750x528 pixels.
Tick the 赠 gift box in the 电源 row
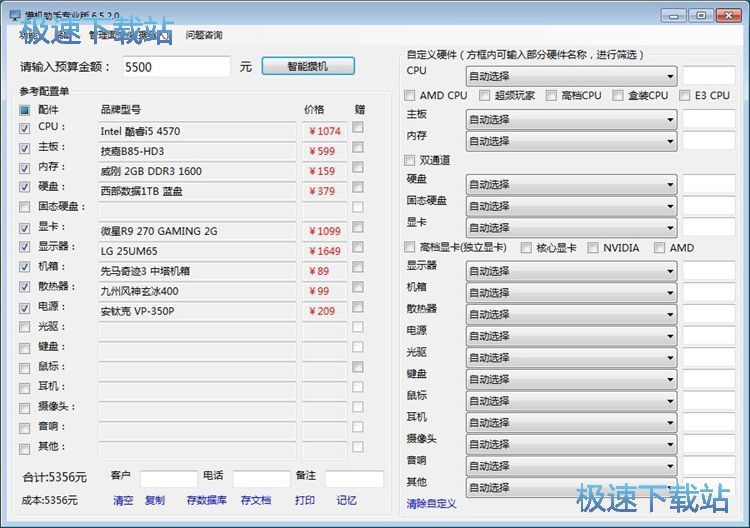pyautogui.click(x=358, y=307)
